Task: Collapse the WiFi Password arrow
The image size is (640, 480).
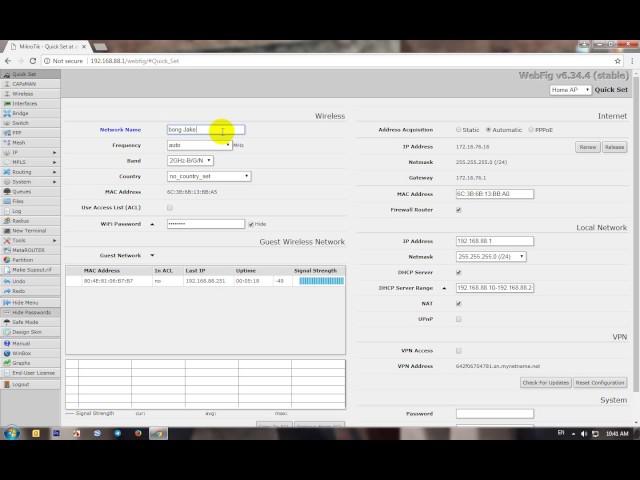Action: (152, 224)
